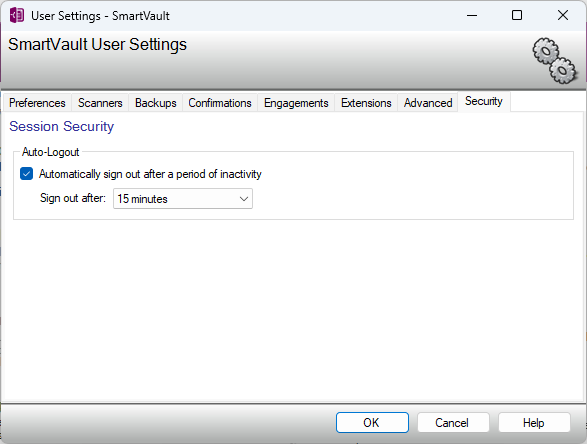Open Help for user settings
Image resolution: width=587 pixels, height=444 pixels.
click(x=534, y=423)
